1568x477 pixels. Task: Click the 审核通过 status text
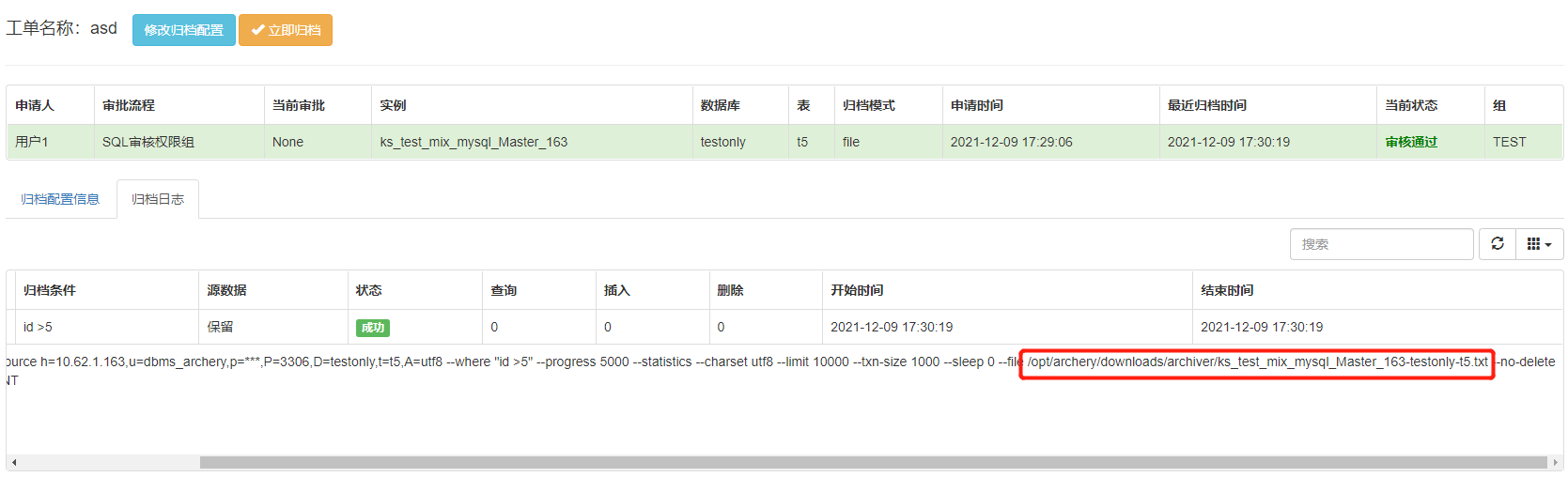pos(1411,142)
